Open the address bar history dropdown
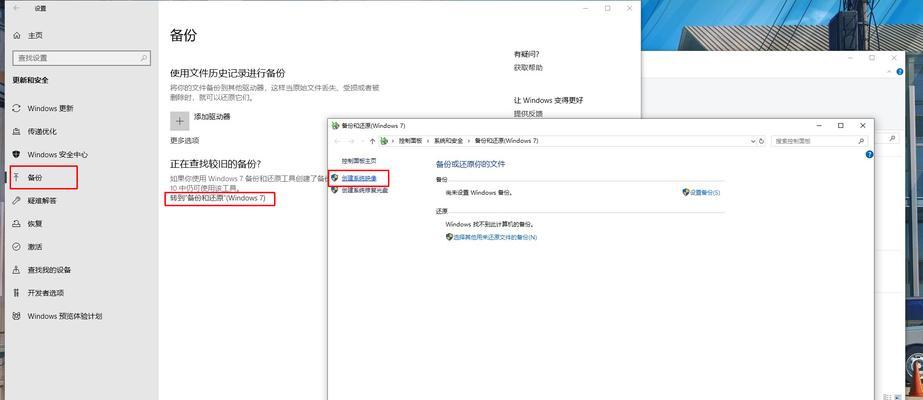 click(753, 141)
